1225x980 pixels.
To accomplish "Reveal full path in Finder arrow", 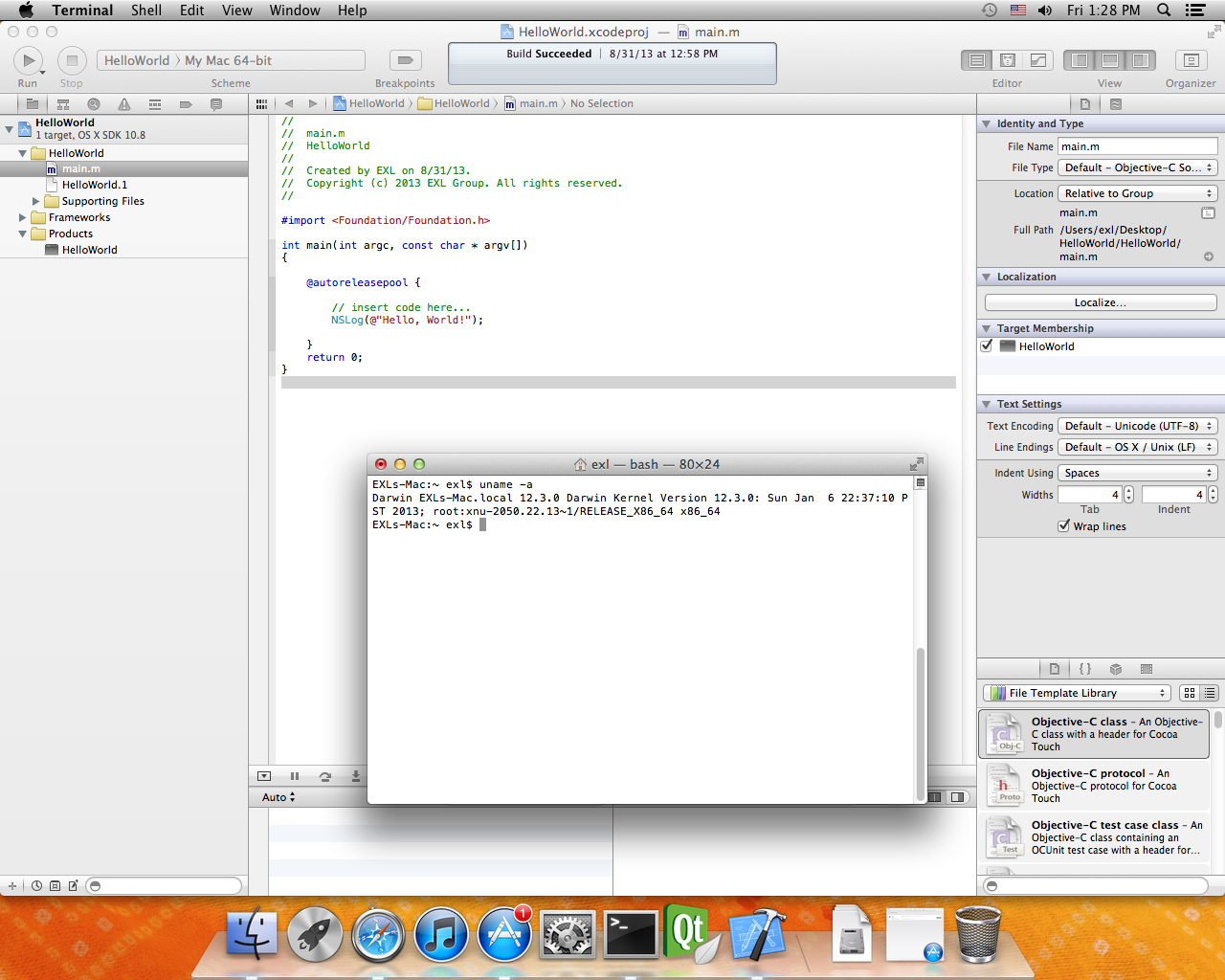I will (1209, 256).
